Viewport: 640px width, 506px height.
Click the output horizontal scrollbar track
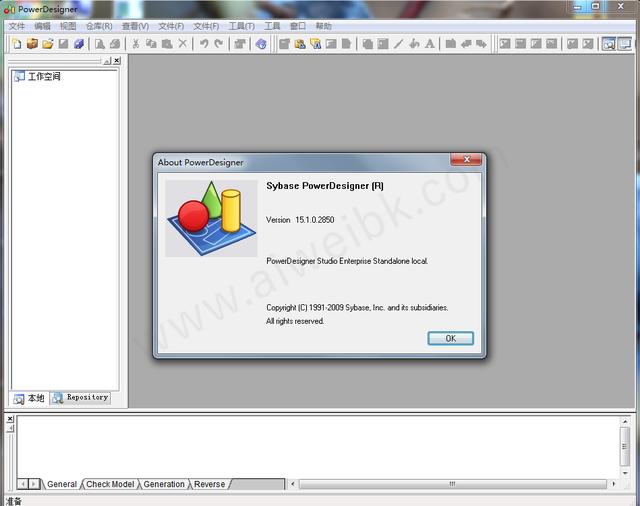coord(453,484)
